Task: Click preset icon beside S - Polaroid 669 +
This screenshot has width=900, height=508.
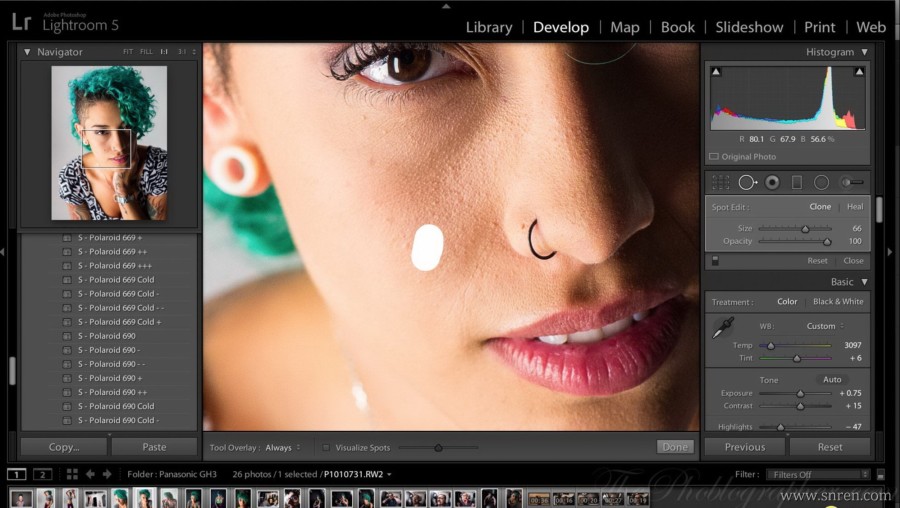Action: pos(67,238)
